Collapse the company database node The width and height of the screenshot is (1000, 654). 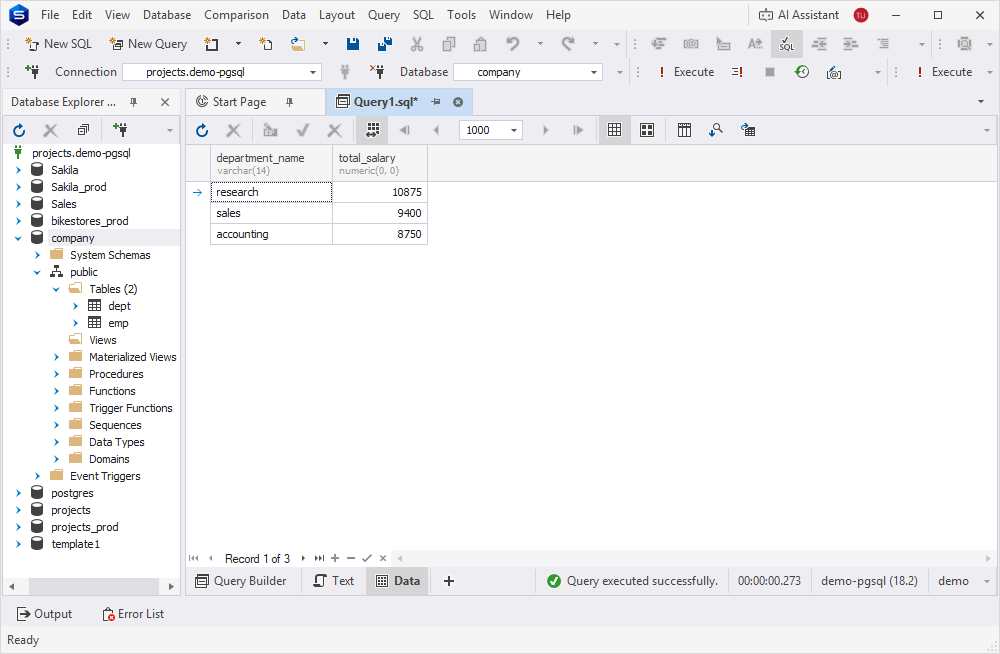pos(18,238)
